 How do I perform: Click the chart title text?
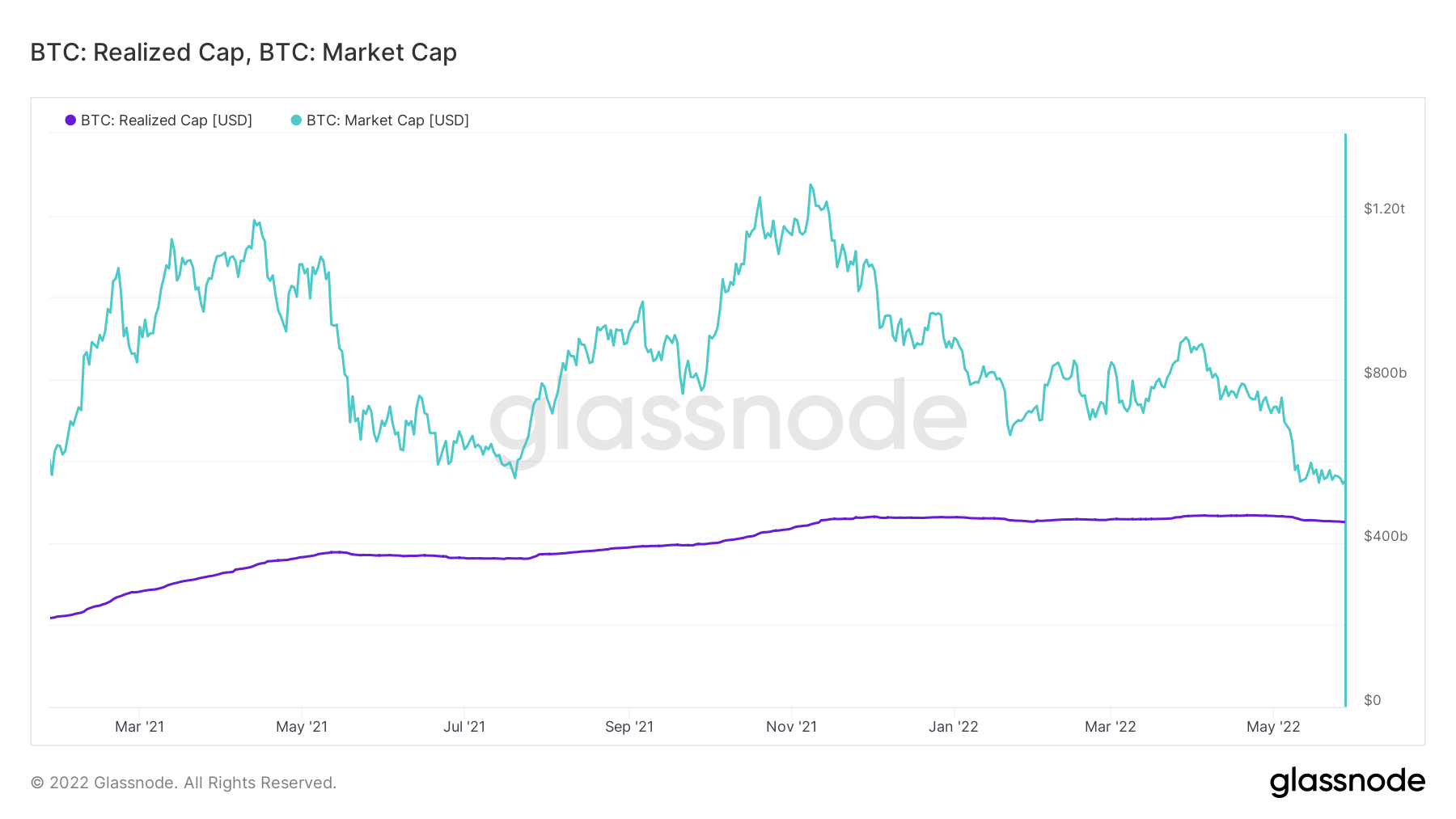tap(243, 53)
